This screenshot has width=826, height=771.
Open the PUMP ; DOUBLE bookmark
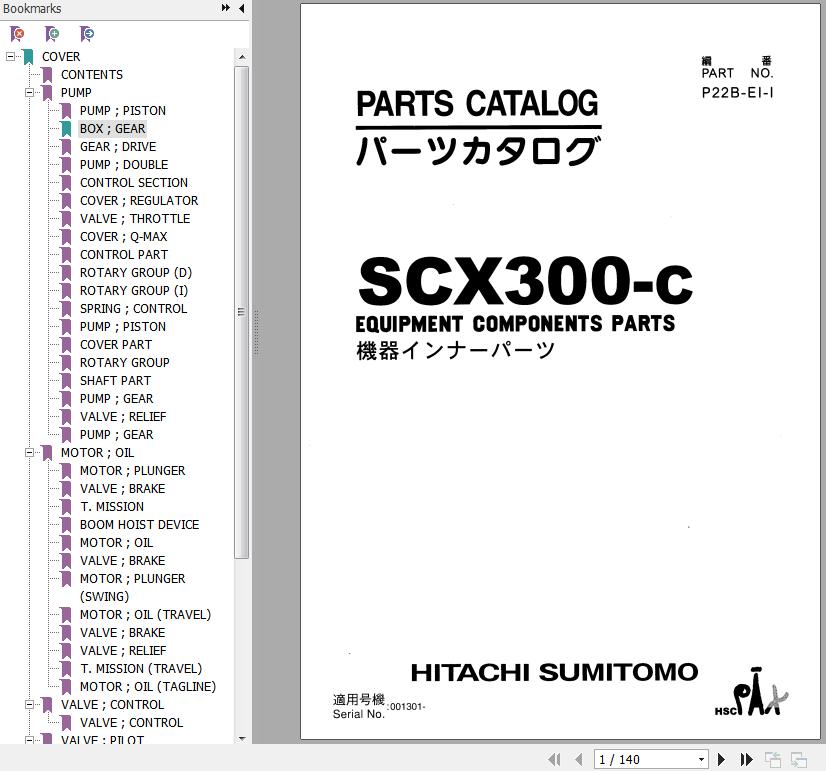click(x=124, y=164)
